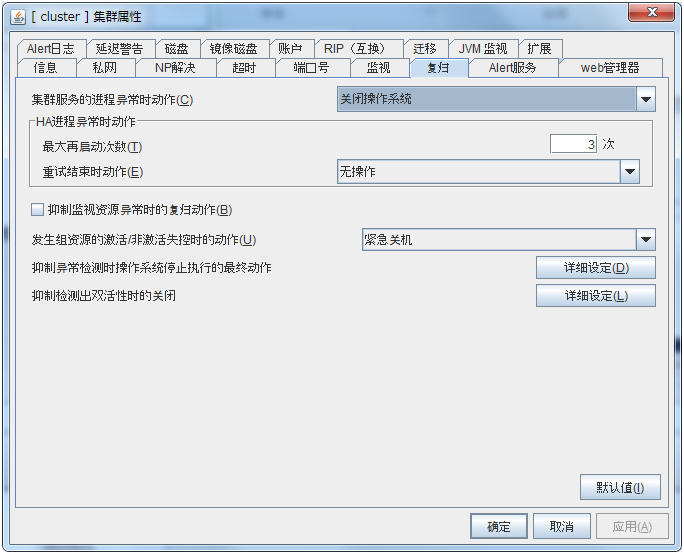Viewport: 684px width, 554px height.
Task: Click the 最大再启动次数 input field
Action: click(573, 144)
